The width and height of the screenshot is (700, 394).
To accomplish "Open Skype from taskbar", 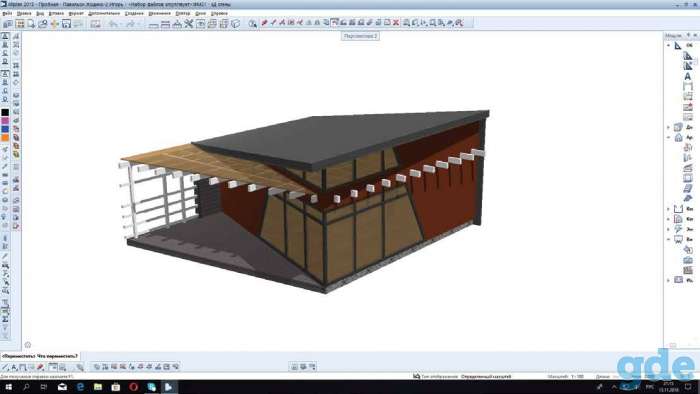I will (151, 387).
